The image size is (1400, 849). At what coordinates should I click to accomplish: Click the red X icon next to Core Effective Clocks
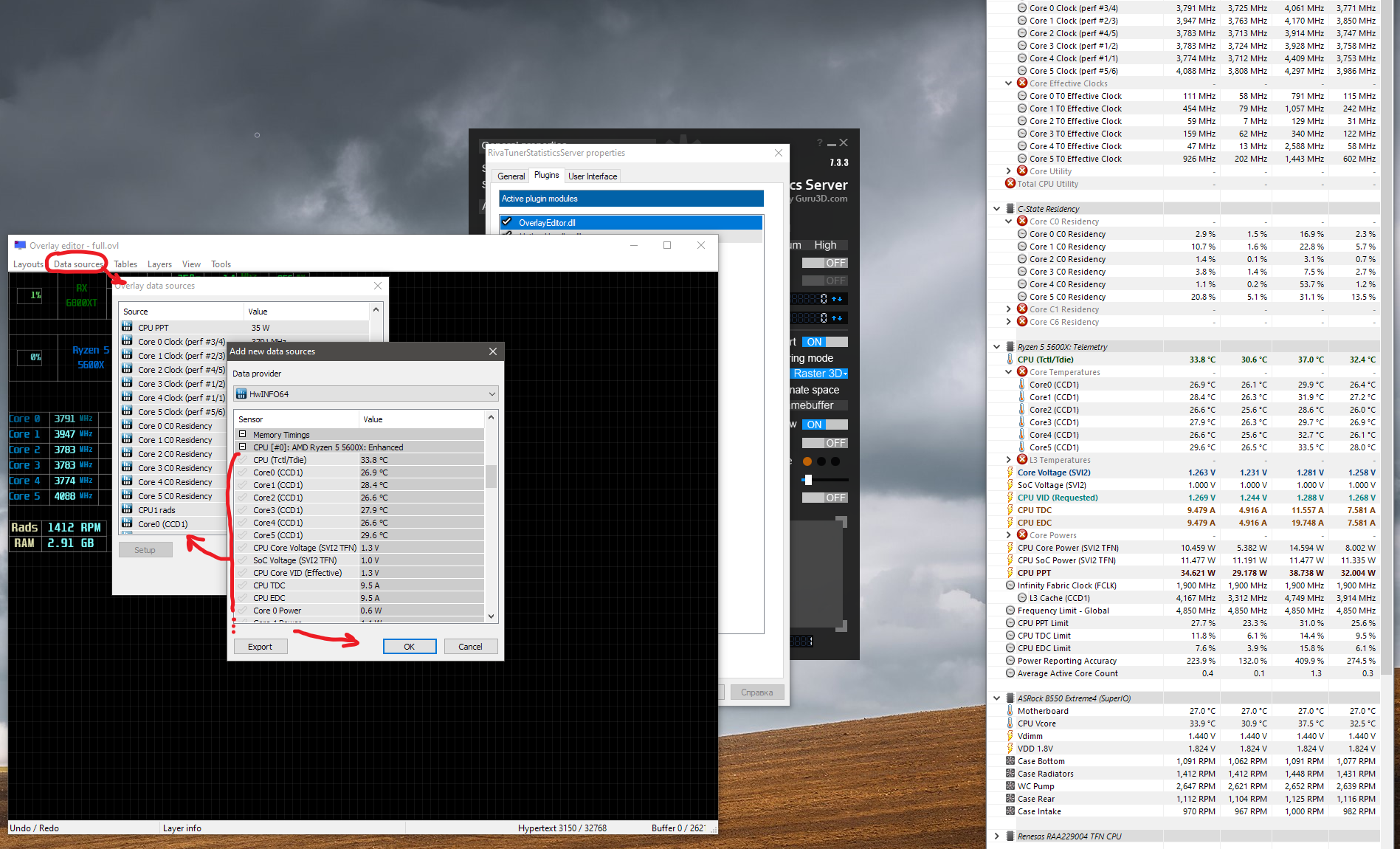click(x=1022, y=83)
